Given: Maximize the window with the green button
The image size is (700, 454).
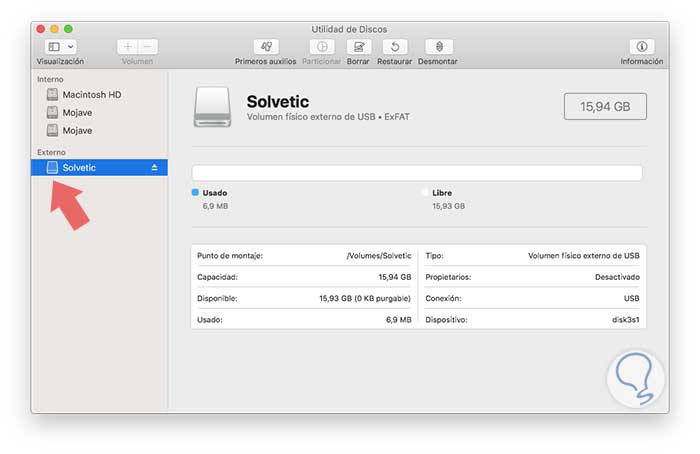Looking at the screenshot, I should [68, 29].
